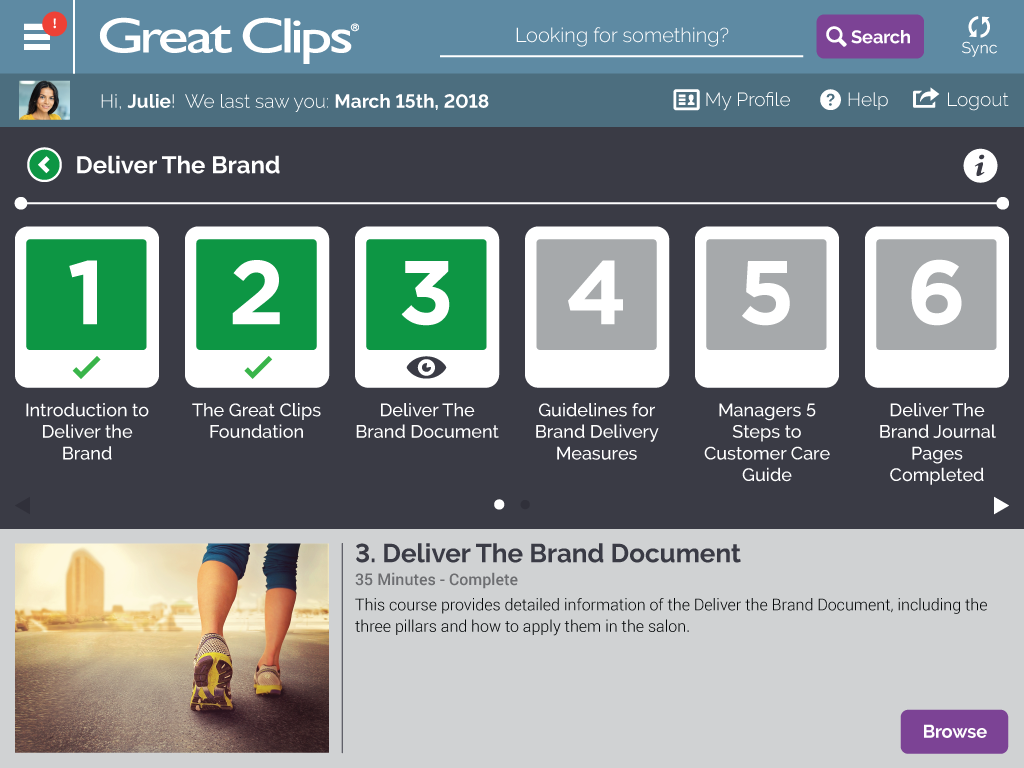
Task: Click the eye icon on course 3
Action: click(x=427, y=366)
